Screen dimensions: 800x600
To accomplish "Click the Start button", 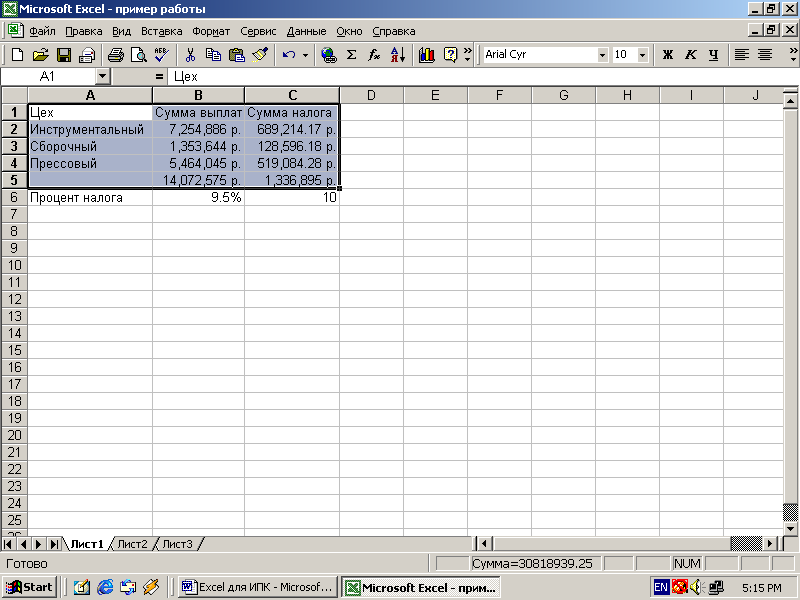I will point(30,587).
